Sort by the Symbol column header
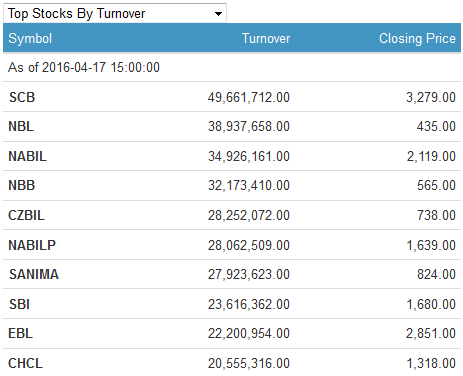This screenshot has width=463, height=376. tap(30, 38)
